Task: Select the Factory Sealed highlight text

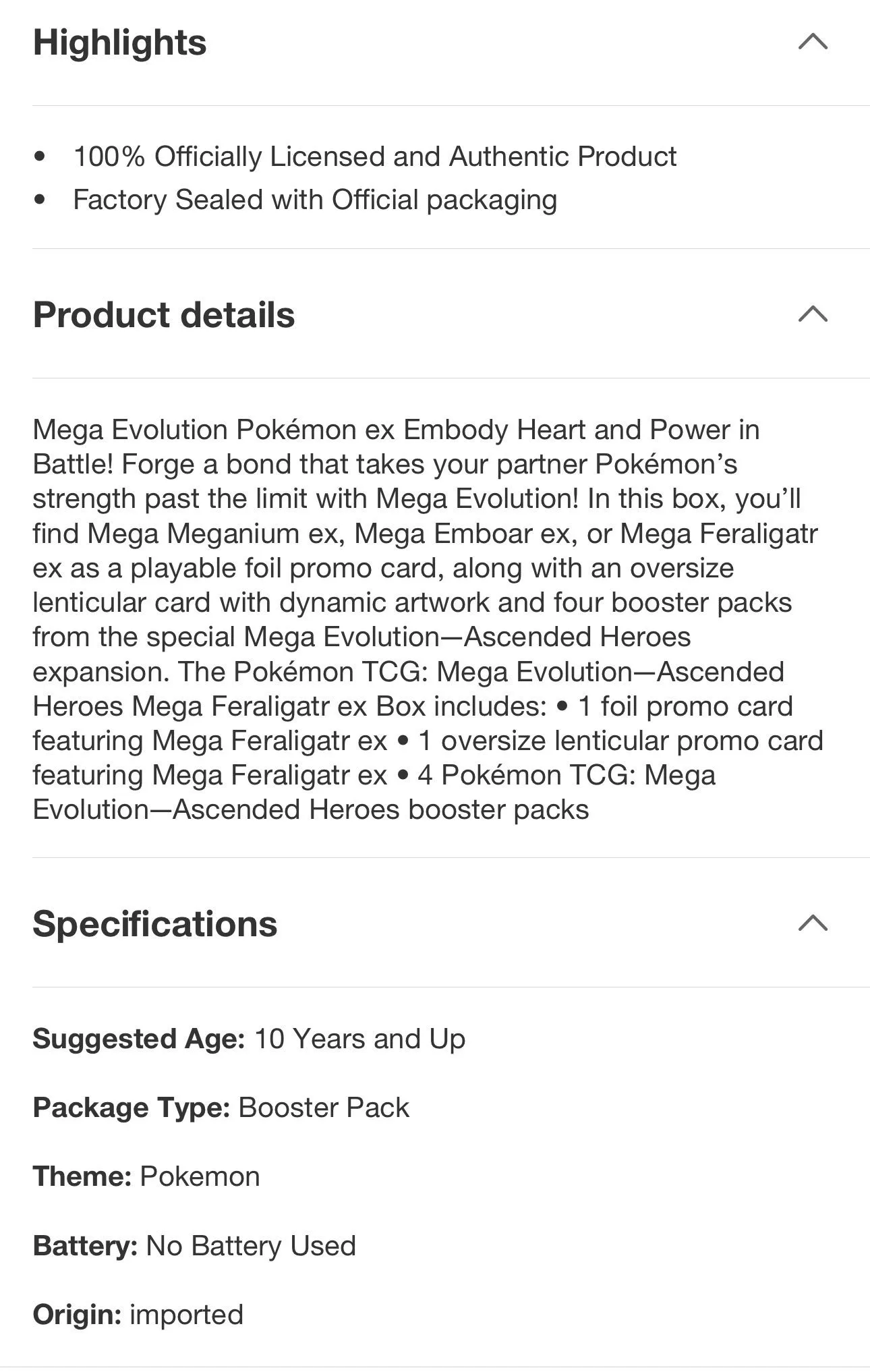Action: click(x=315, y=200)
